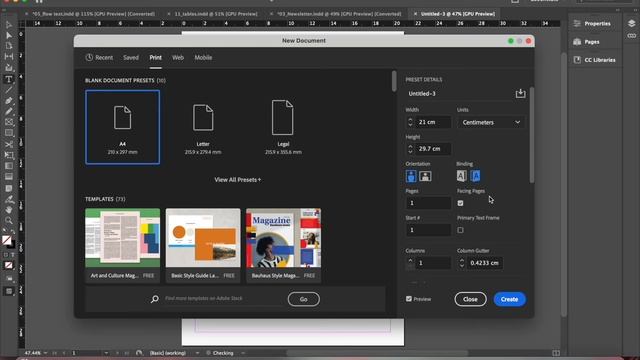Open the preflight profile dropdown [Basic] (working)
640x360 pixels.
click(197, 353)
